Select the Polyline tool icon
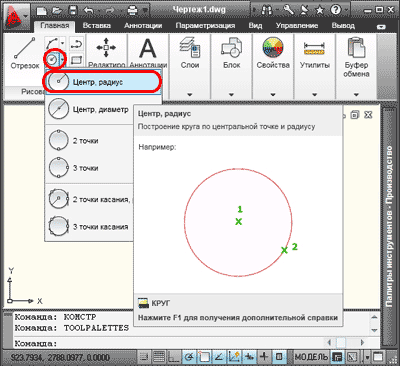Screen dimensions: 400x366 pos(77,43)
